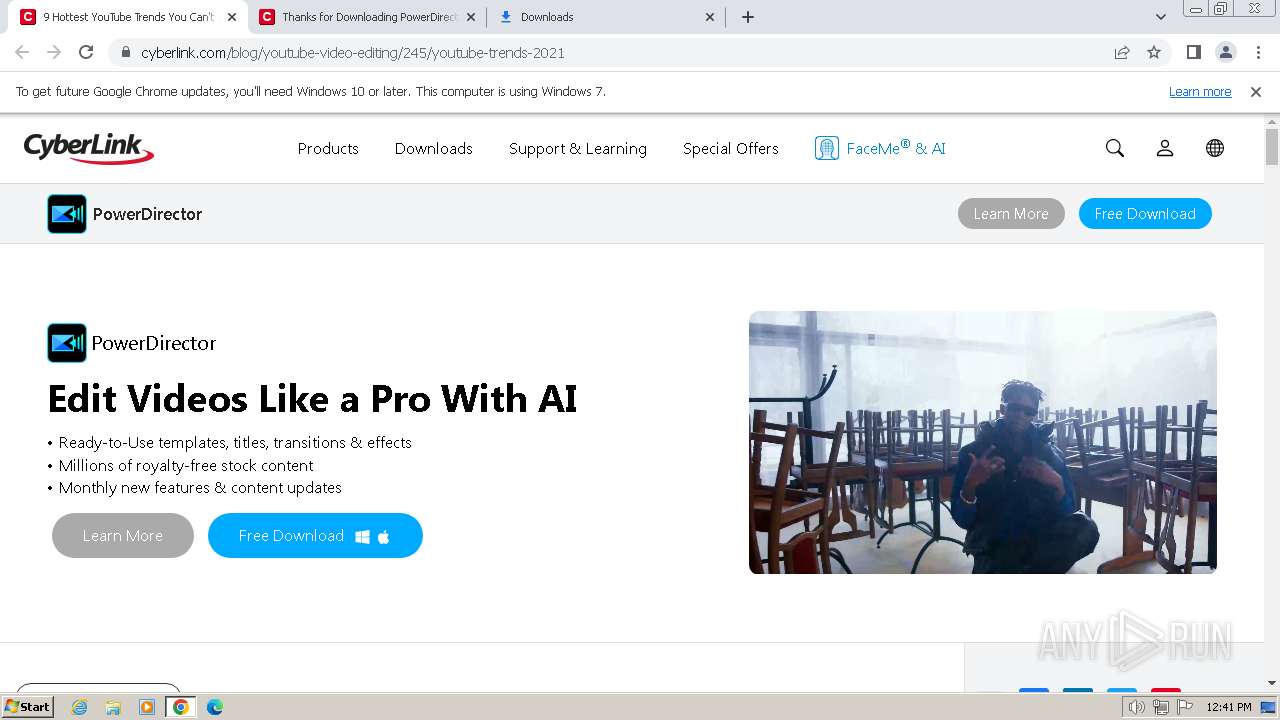Open the Support & Learning menu
The image size is (1280, 720).
coord(578,148)
